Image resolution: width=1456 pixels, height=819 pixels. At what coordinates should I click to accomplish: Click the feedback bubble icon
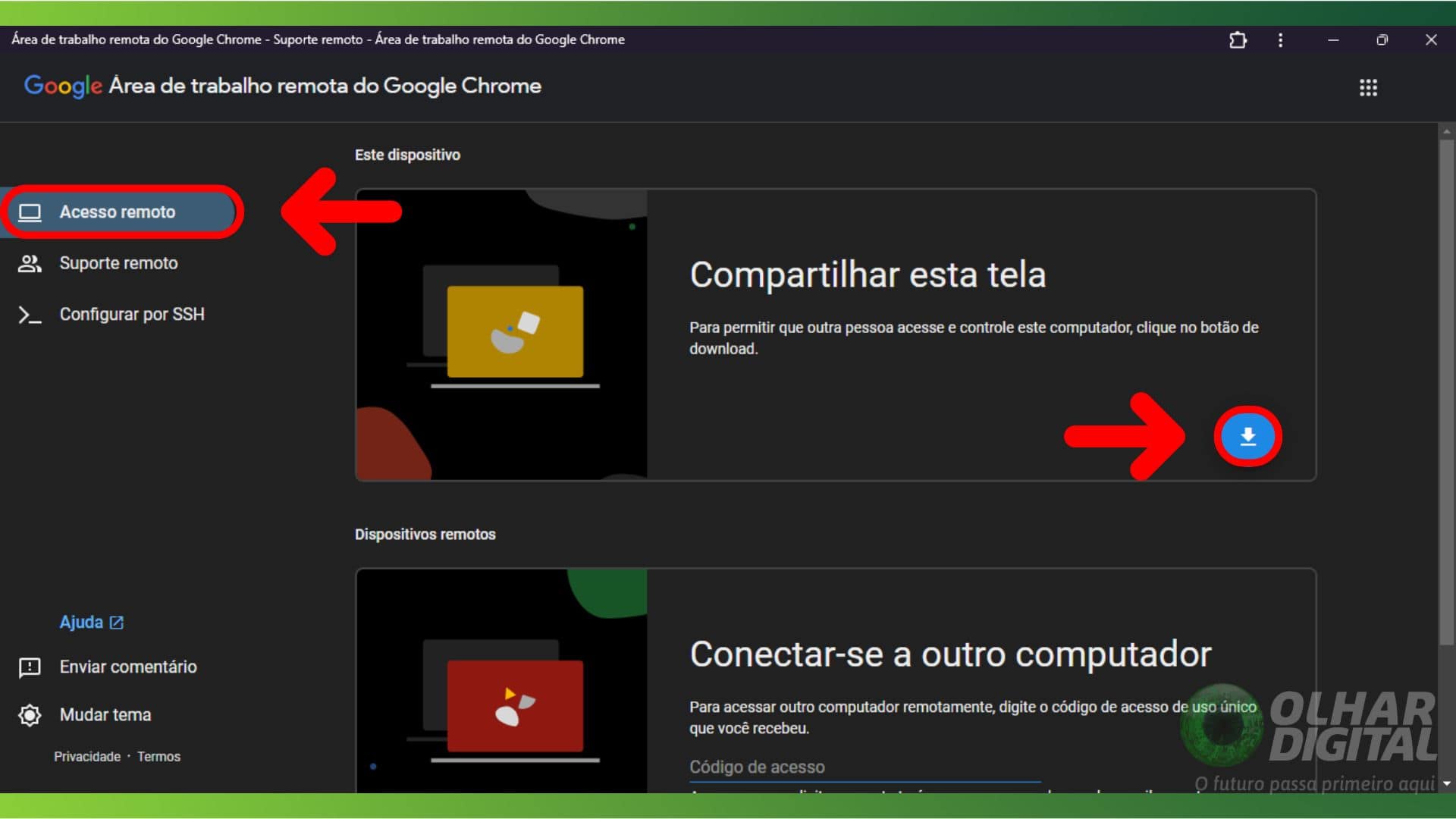30,667
